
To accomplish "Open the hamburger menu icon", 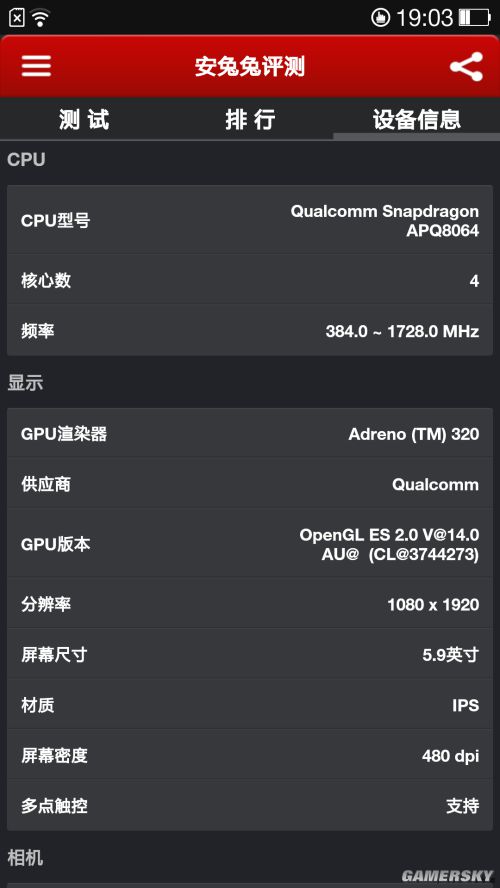I will [37, 66].
